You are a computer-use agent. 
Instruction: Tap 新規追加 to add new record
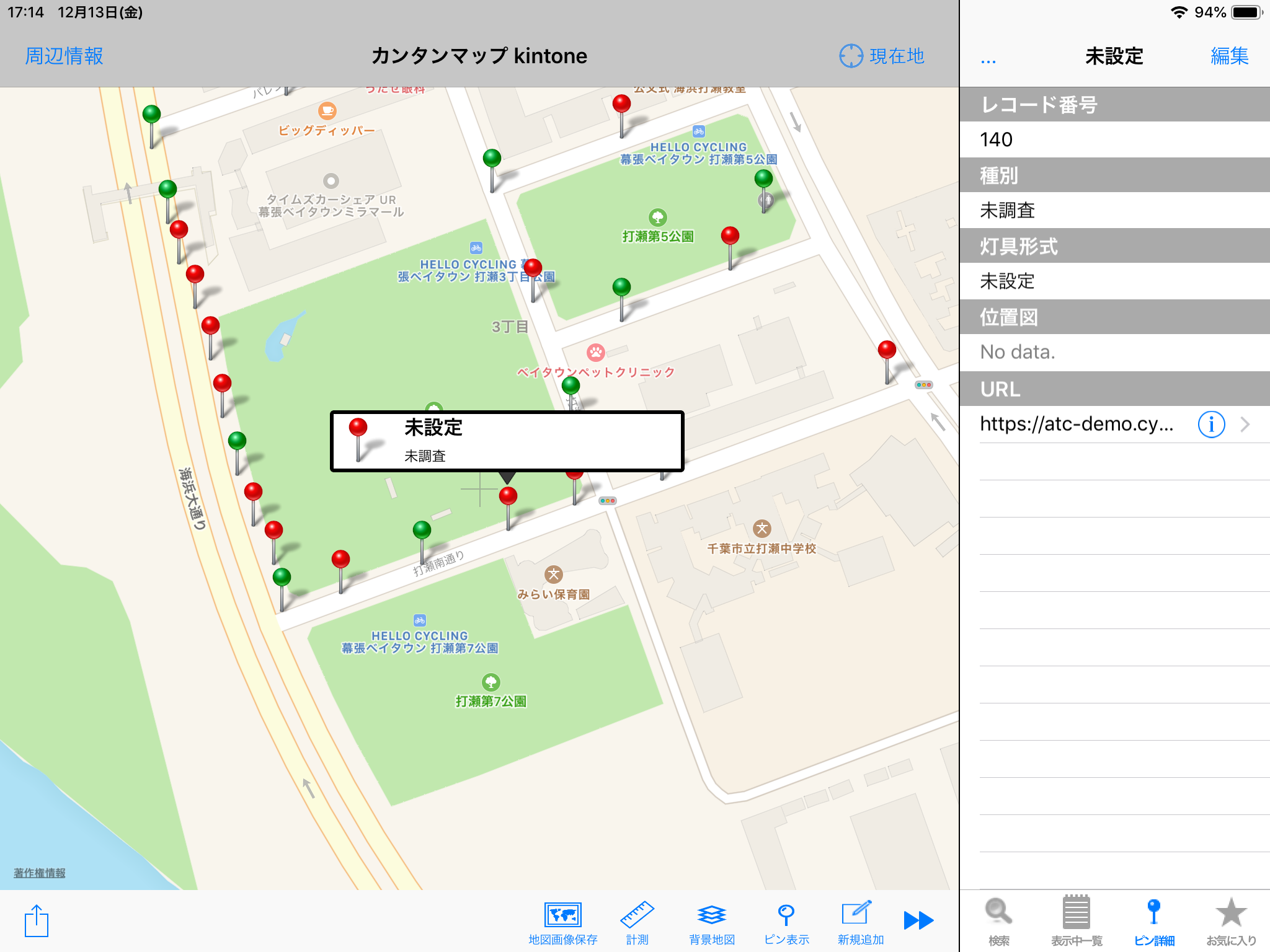861,923
